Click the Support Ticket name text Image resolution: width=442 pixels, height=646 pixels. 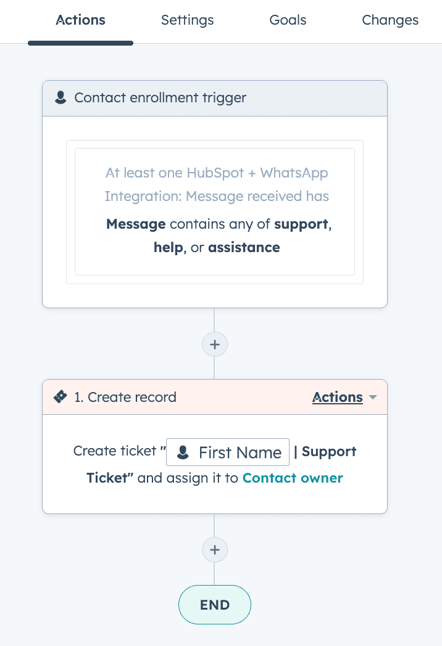221,465
